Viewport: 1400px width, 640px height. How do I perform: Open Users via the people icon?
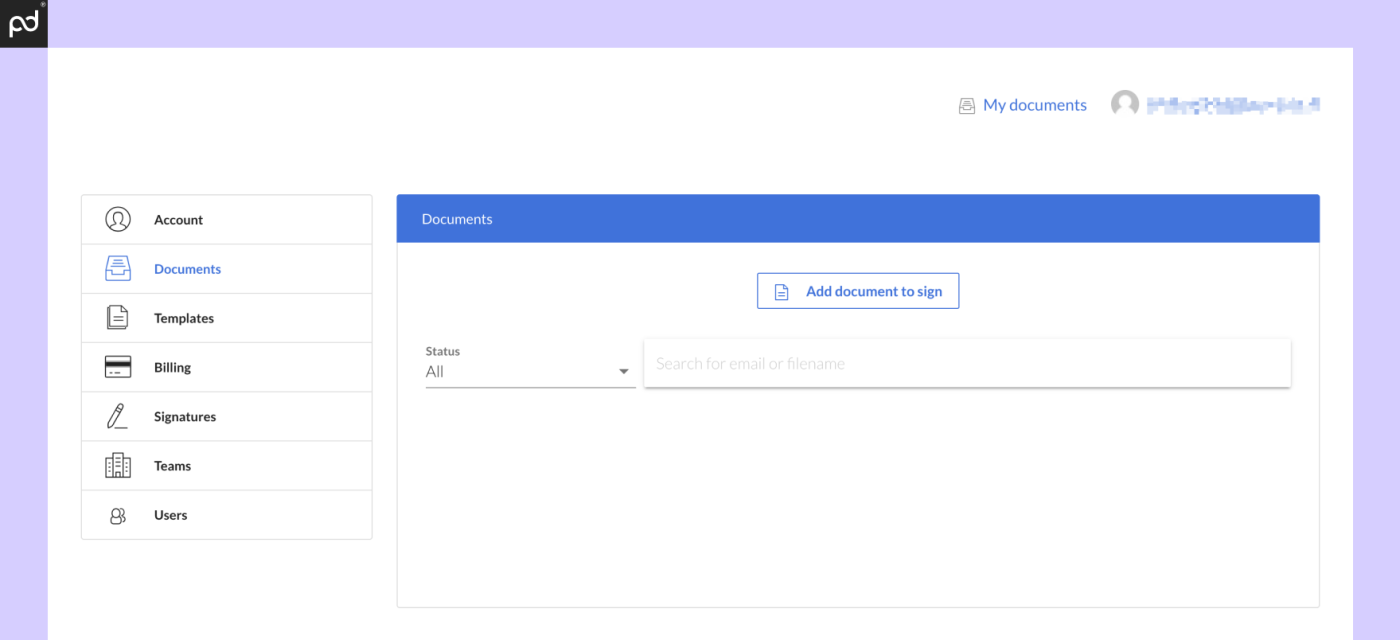[117, 514]
